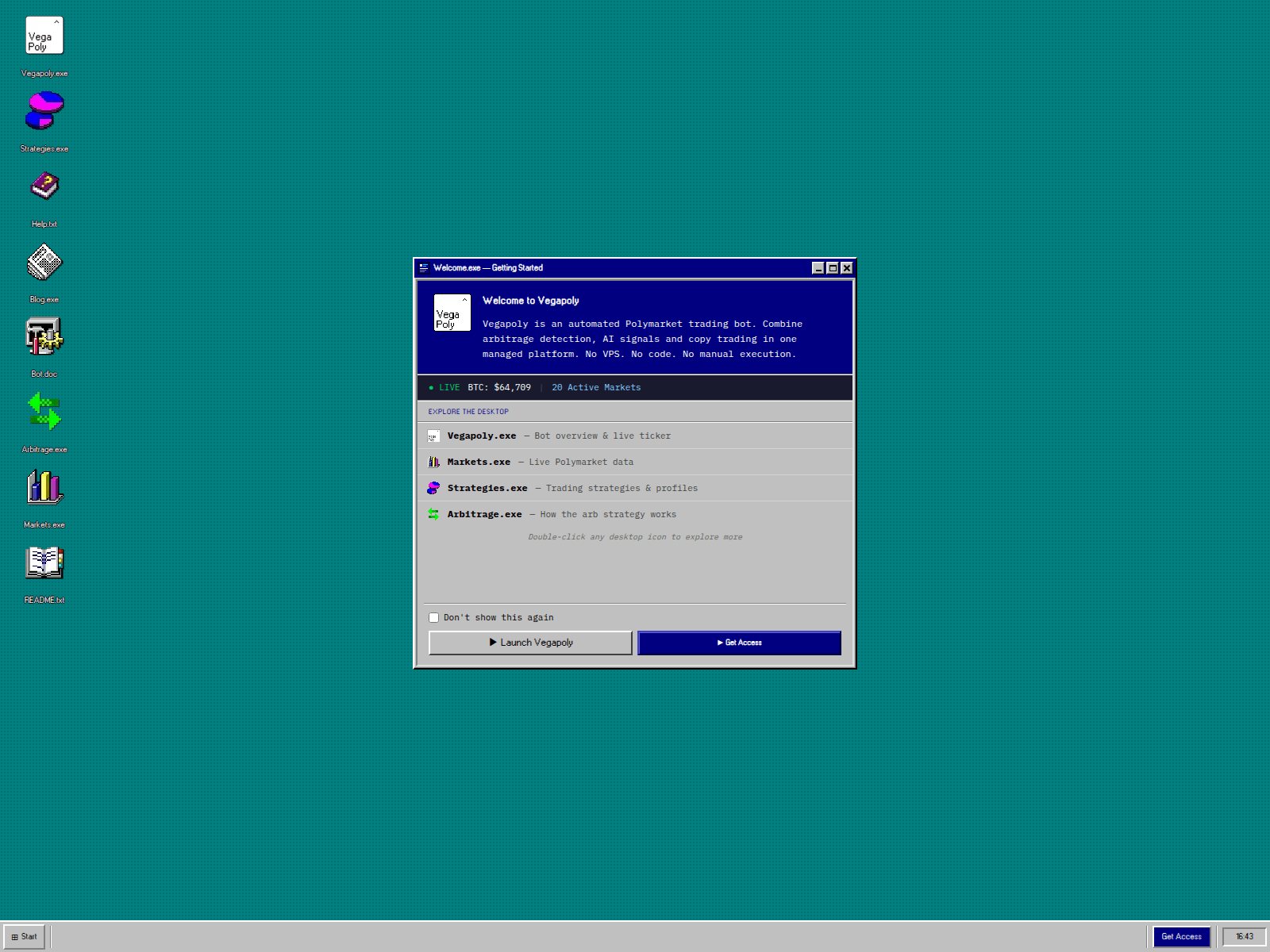This screenshot has height=952, width=1270.
Task: Select the Markets.exe live Polymarket data entry
Action: coord(635,462)
